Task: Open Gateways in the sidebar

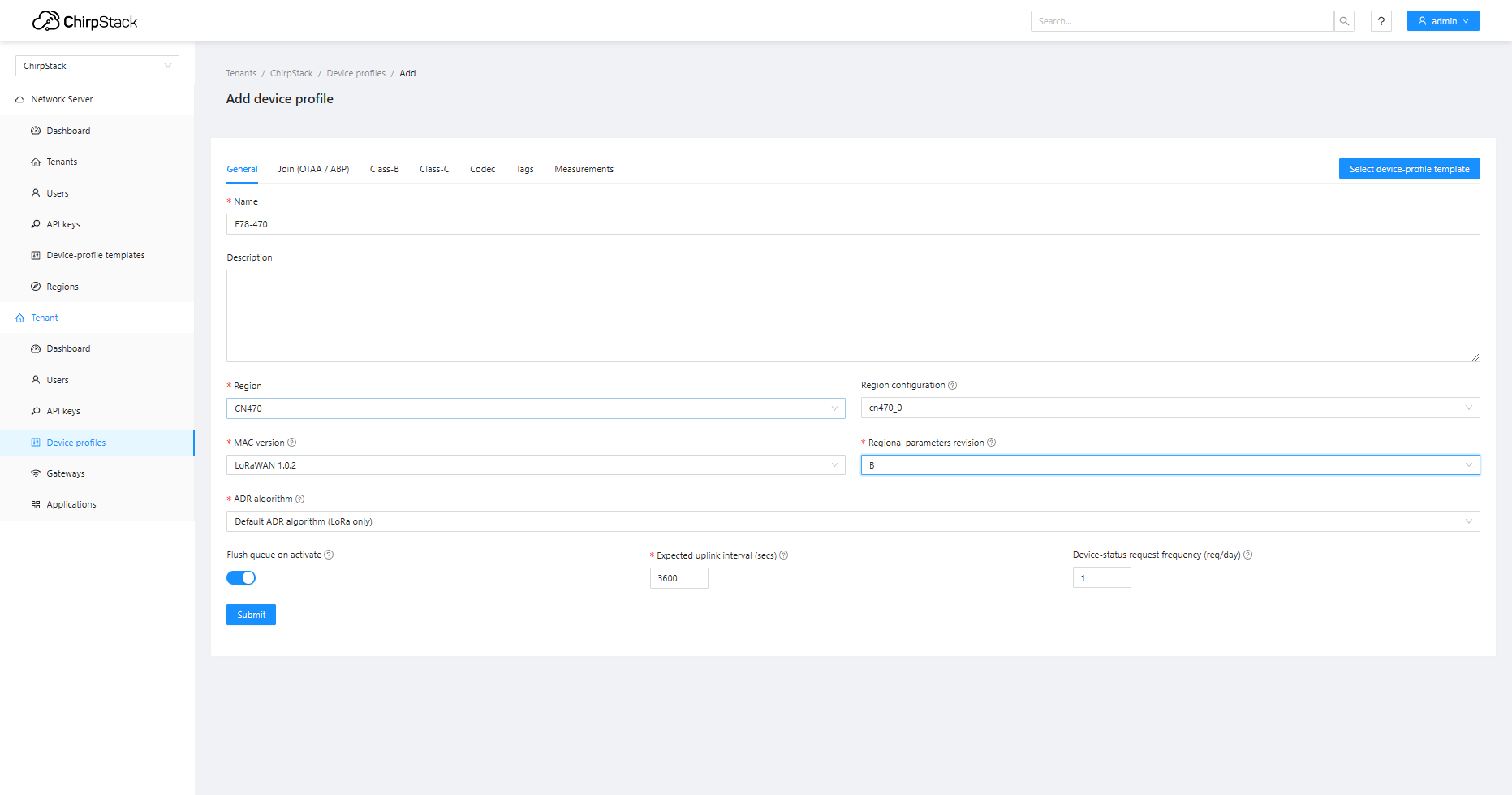Action: pos(66,473)
